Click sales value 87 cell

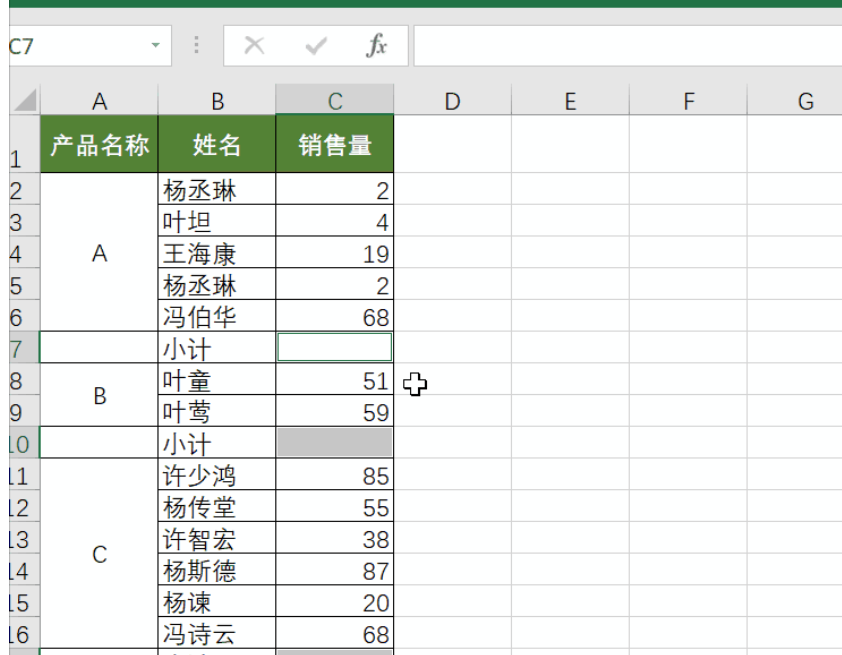tap(335, 570)
